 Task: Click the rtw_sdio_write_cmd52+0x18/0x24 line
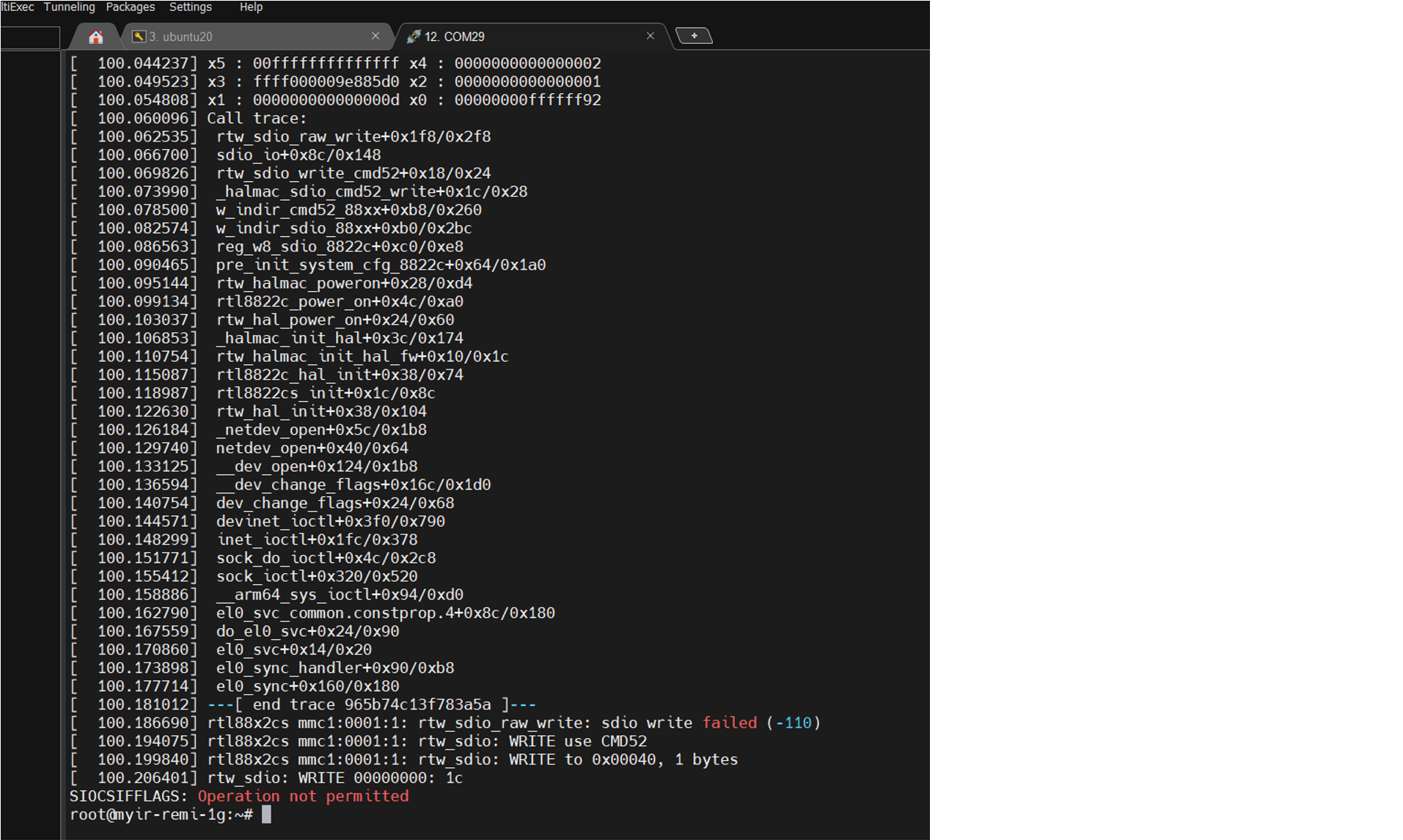click(x=280, y=174)
